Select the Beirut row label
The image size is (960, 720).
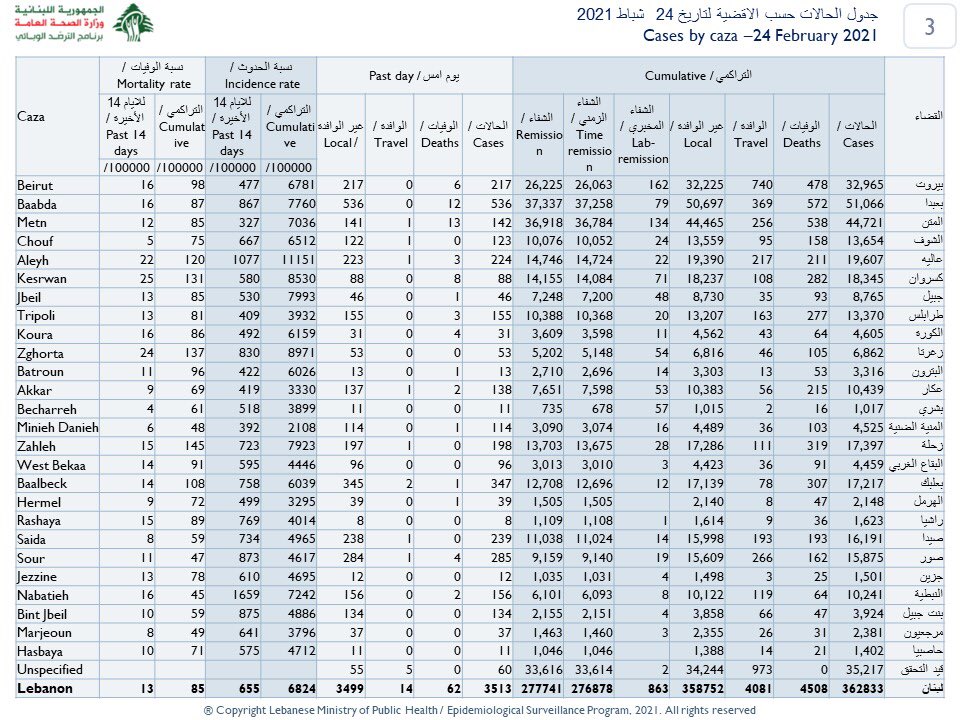coord(35,186)
